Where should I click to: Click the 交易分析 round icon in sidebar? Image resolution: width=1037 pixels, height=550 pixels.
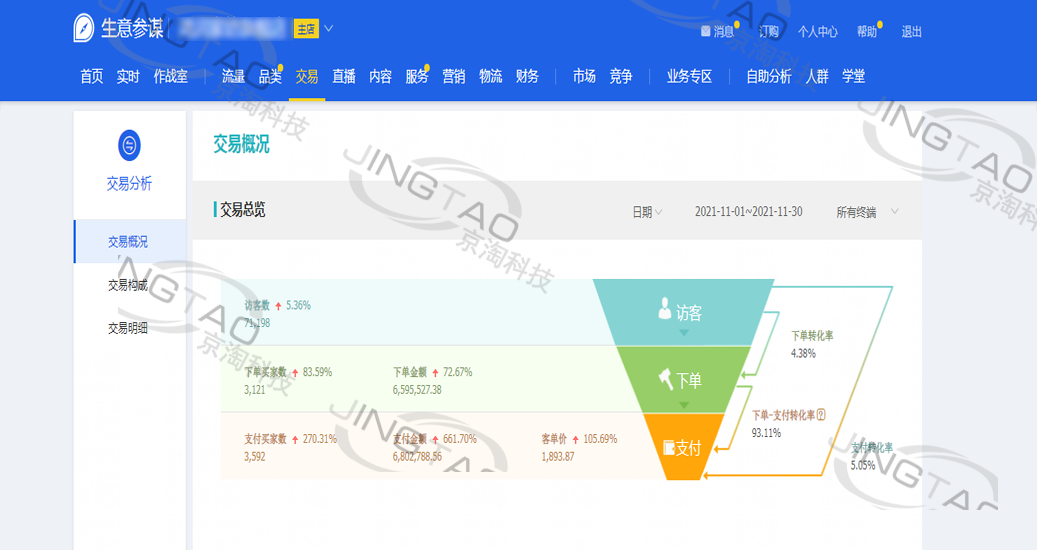tap(129, 146)
